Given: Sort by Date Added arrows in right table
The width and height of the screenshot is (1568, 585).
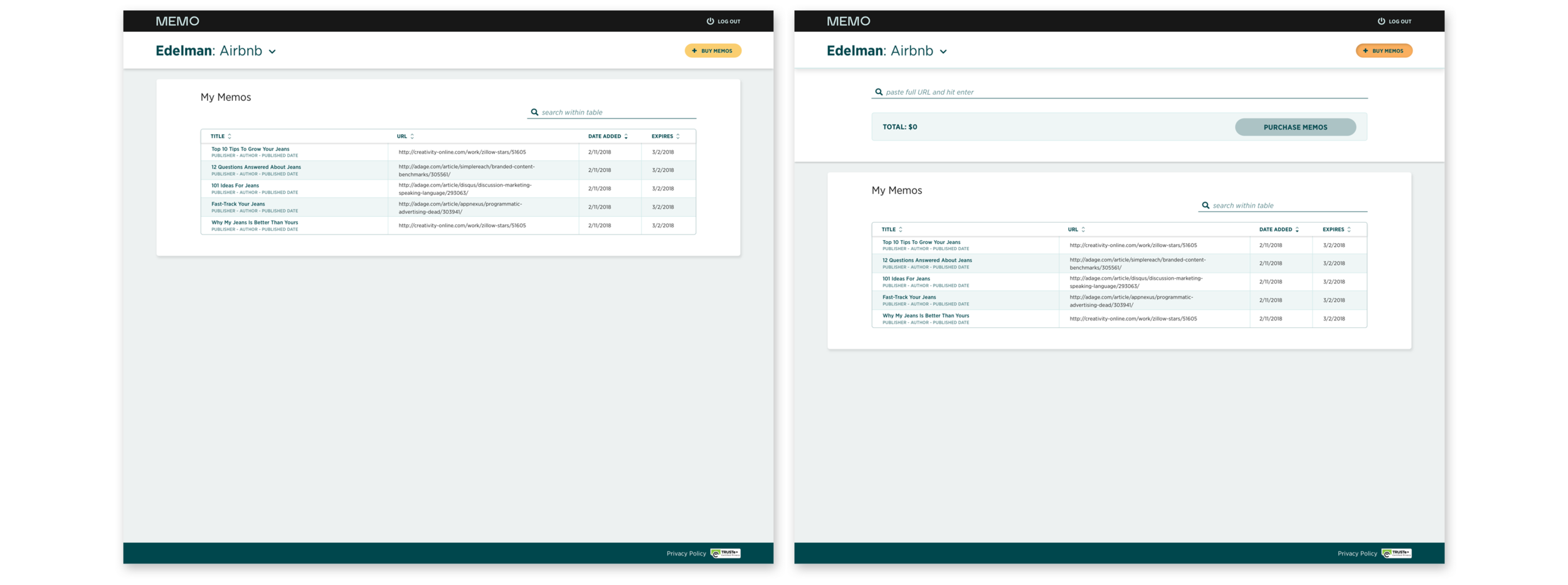Looking at the screenshot, I should point(1297,229).
